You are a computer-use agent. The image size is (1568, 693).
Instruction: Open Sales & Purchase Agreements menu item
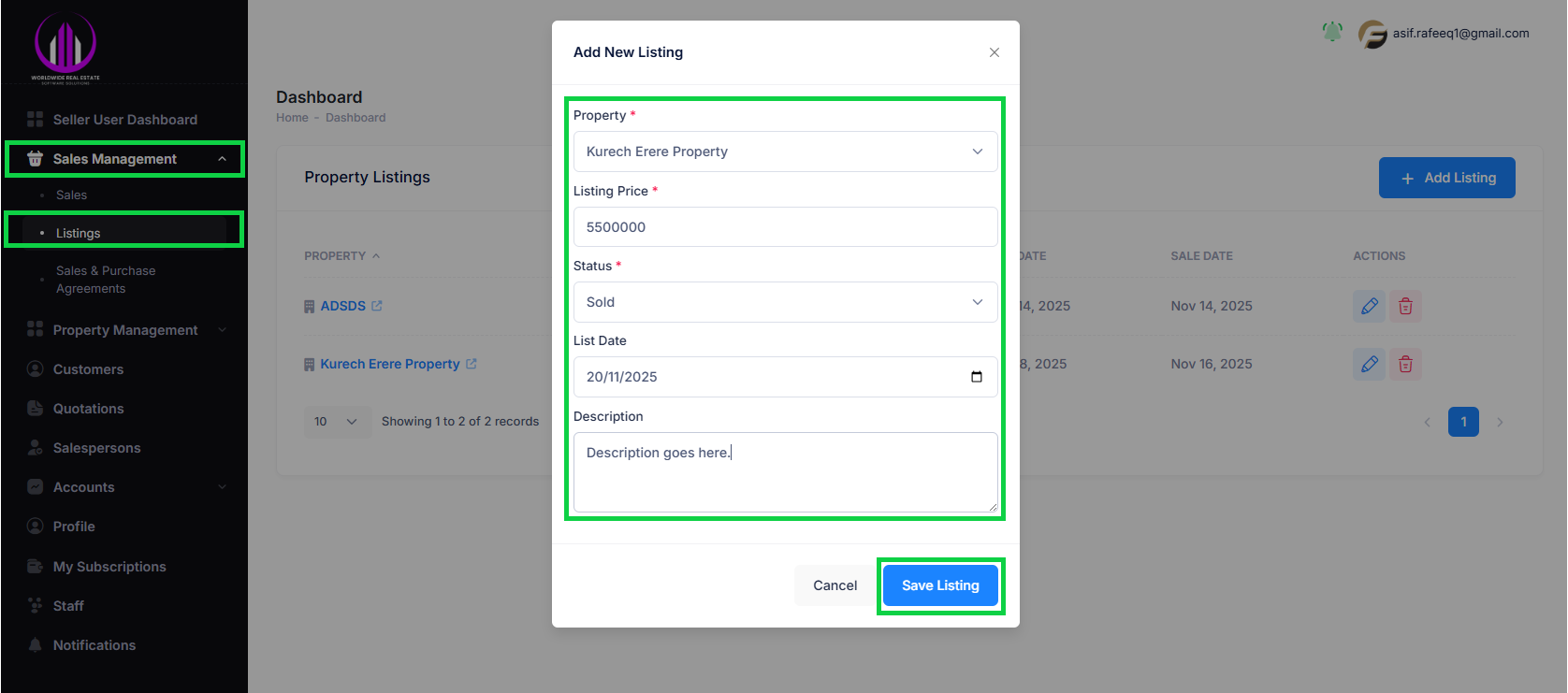point(106,279)
